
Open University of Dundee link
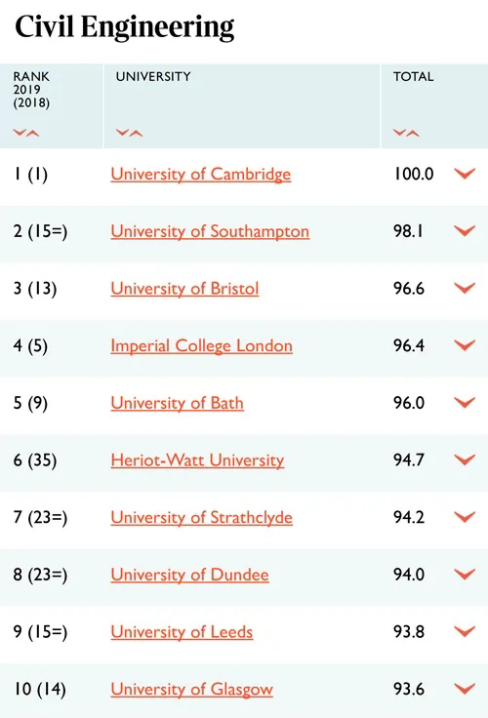(x=190, y=575)
